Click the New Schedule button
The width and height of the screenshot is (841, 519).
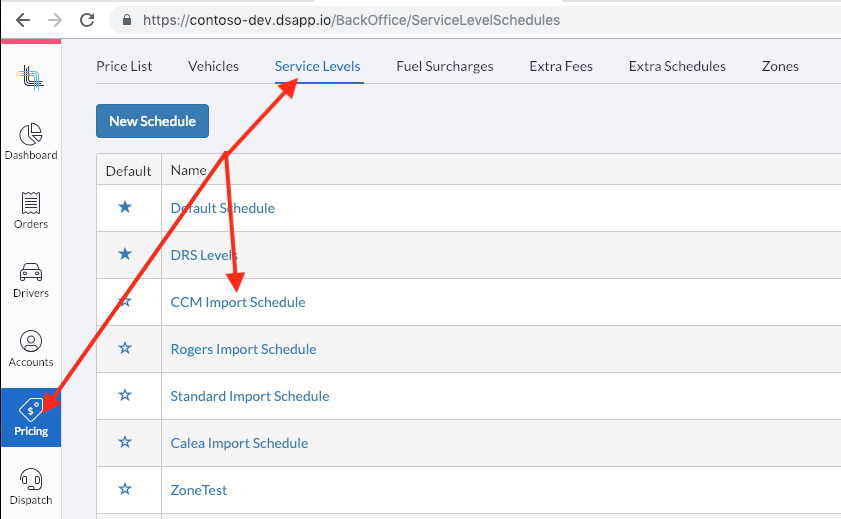pyautogui.click(x=152, y=121)
